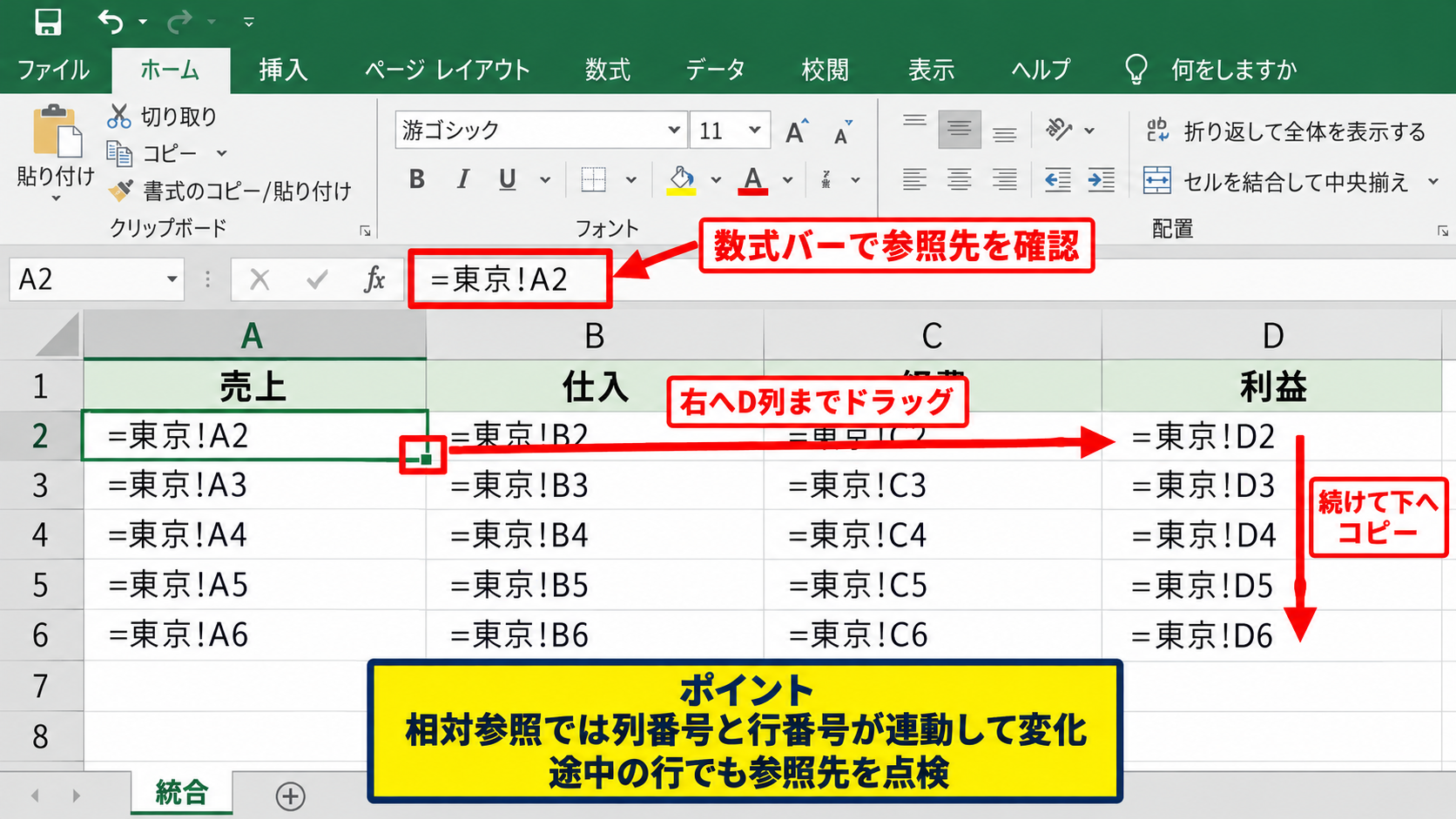Click the text orientation icon

(x=1059, y=130)
